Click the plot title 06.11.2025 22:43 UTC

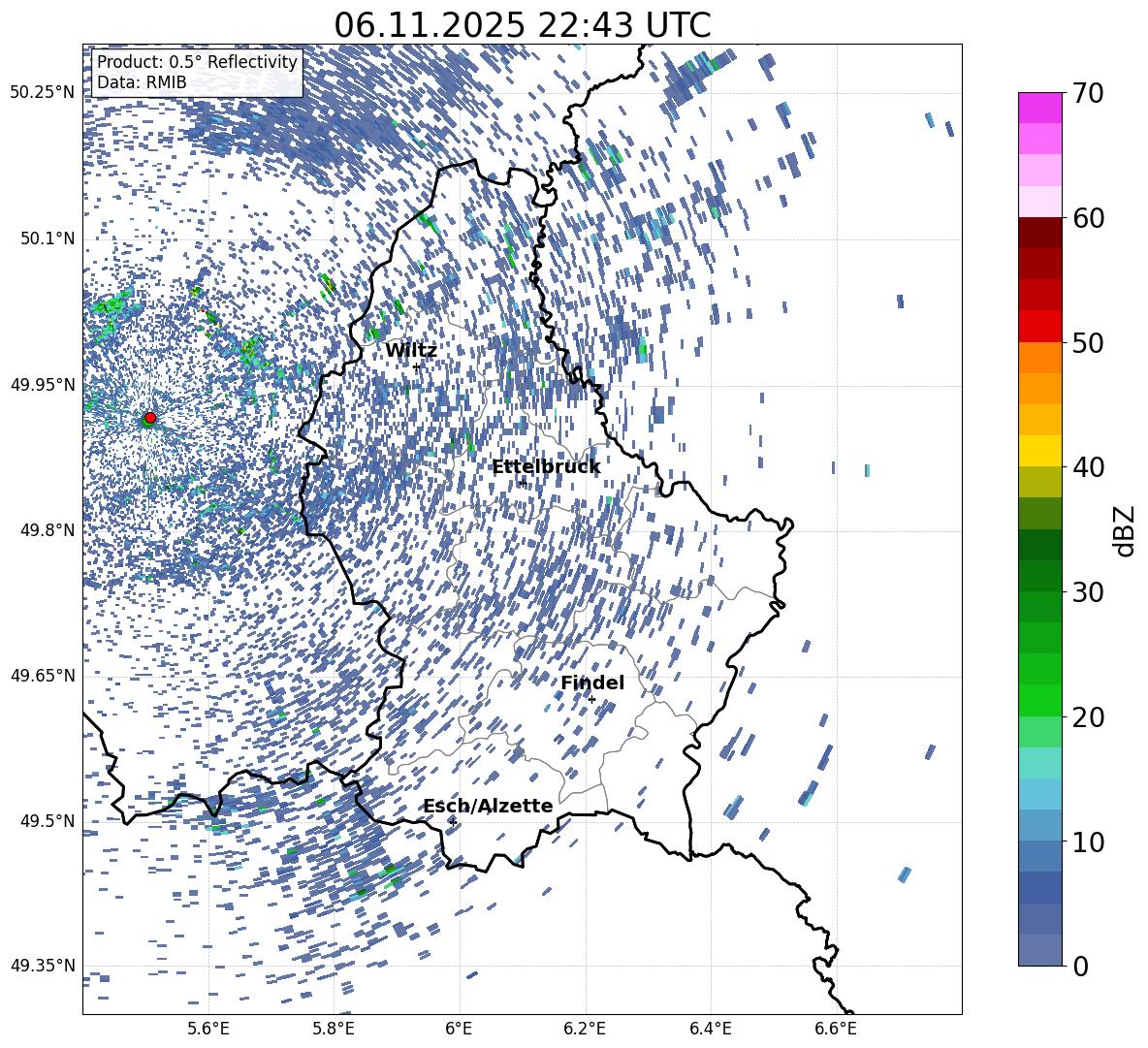point(522,25)
